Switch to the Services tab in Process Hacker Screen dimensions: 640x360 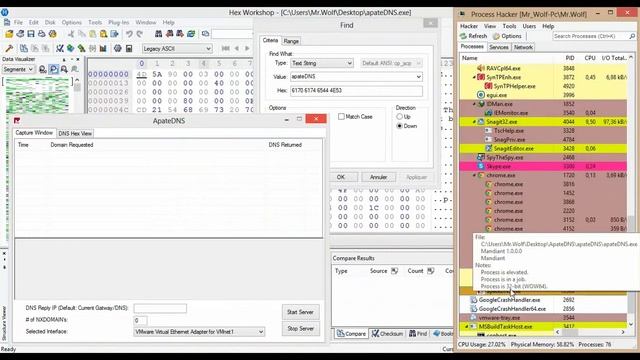tap(499, 47)
